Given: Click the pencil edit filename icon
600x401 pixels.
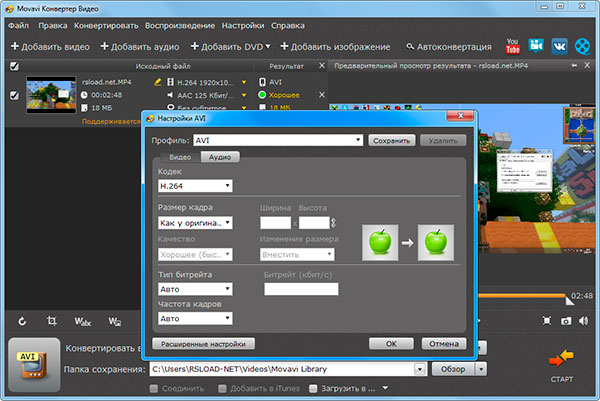Looking at the screenshot, I should click(x=157, y=82).
